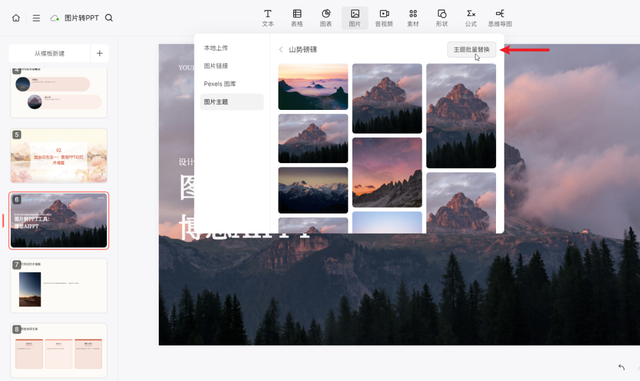
Task: Go back using chevron beside 山势嶙峋
Action: 281,50
